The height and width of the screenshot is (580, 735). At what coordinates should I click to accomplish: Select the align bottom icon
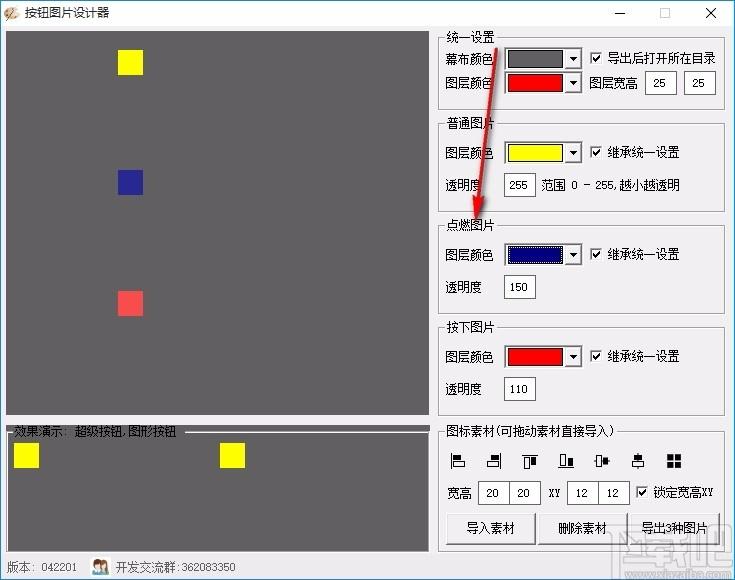point(566,461)
